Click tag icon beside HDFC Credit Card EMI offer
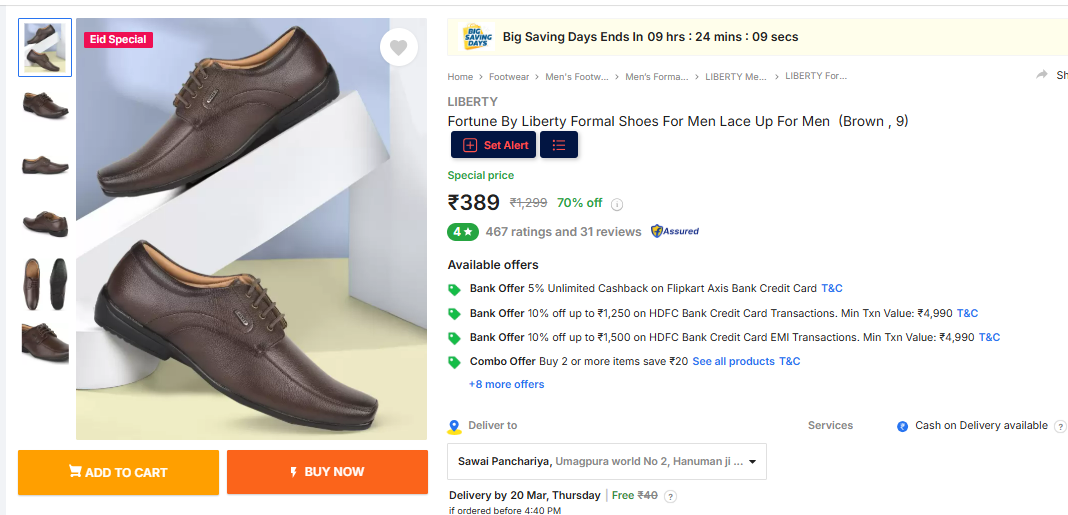The height and width of the screenshot is (515, 1068). pos(454,338)
